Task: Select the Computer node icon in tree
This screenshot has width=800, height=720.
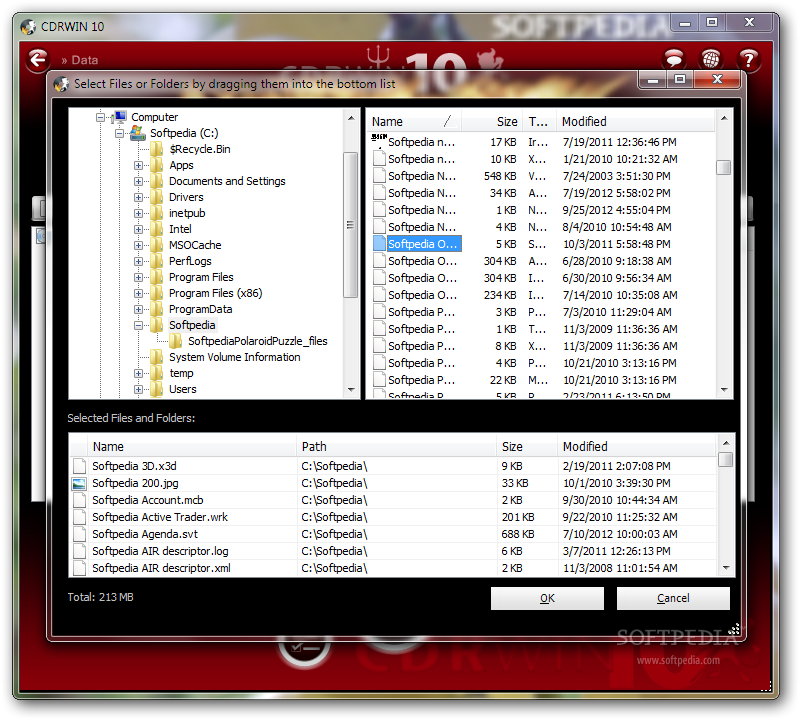Action: pyautogui.click(x=120, y=117)
